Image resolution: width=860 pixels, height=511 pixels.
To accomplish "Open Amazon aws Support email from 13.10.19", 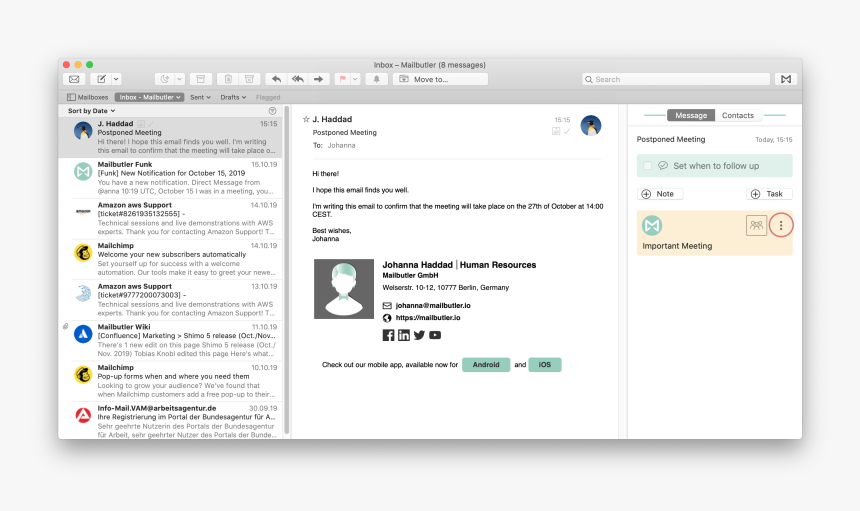I will (x=171, y=299).
